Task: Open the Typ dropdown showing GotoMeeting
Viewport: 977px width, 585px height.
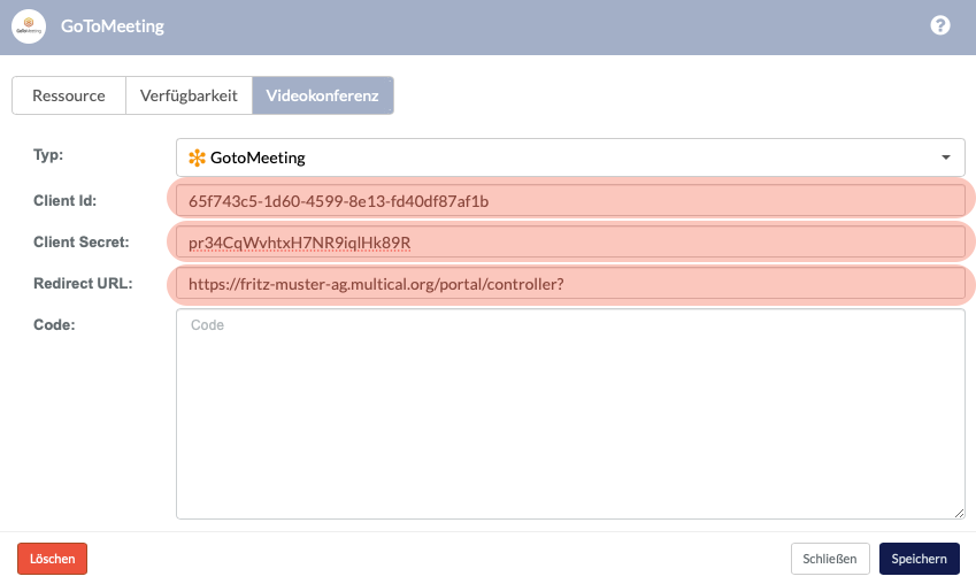Action: (570, 158)
